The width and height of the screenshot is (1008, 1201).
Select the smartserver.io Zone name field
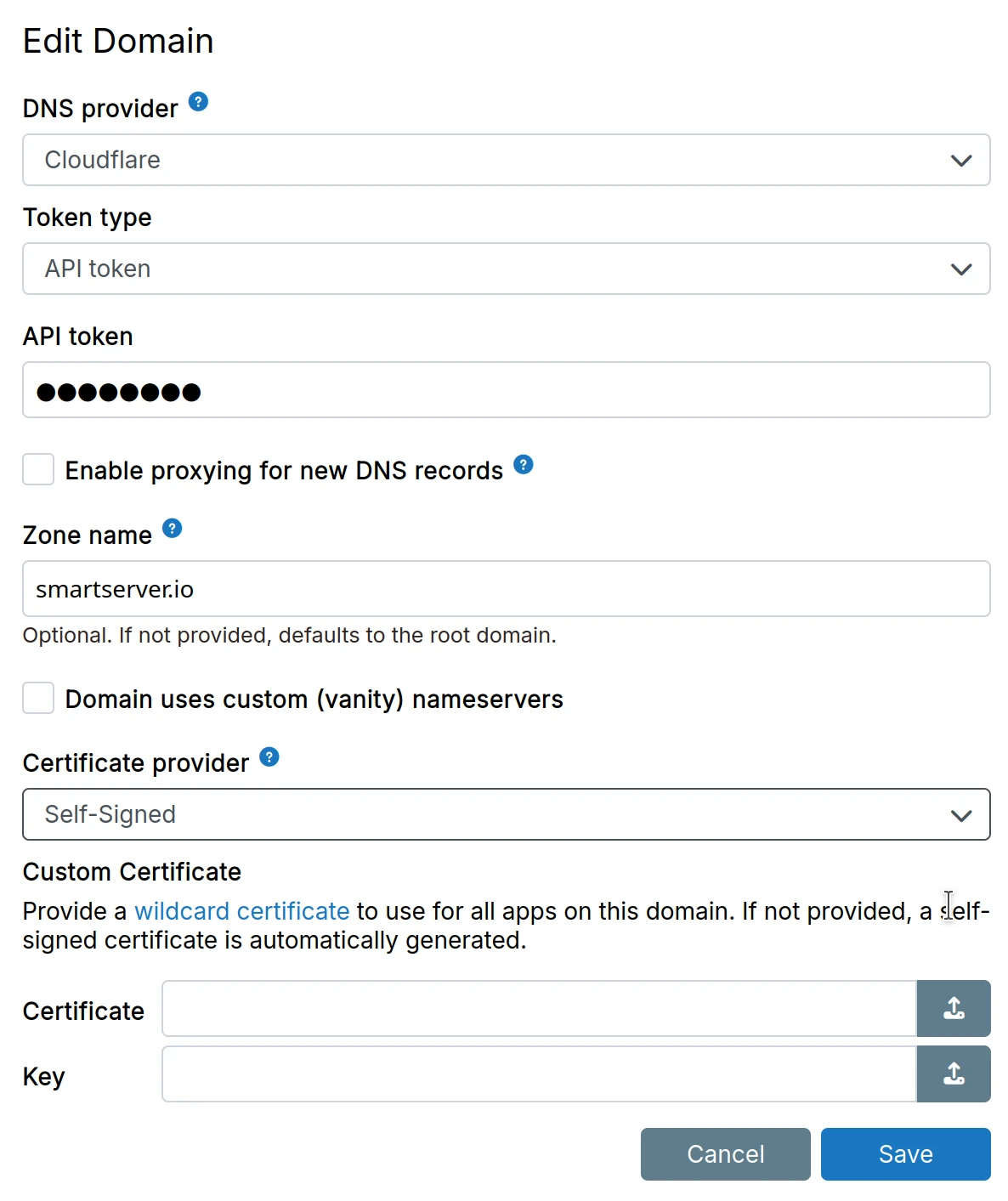[507, 588]
